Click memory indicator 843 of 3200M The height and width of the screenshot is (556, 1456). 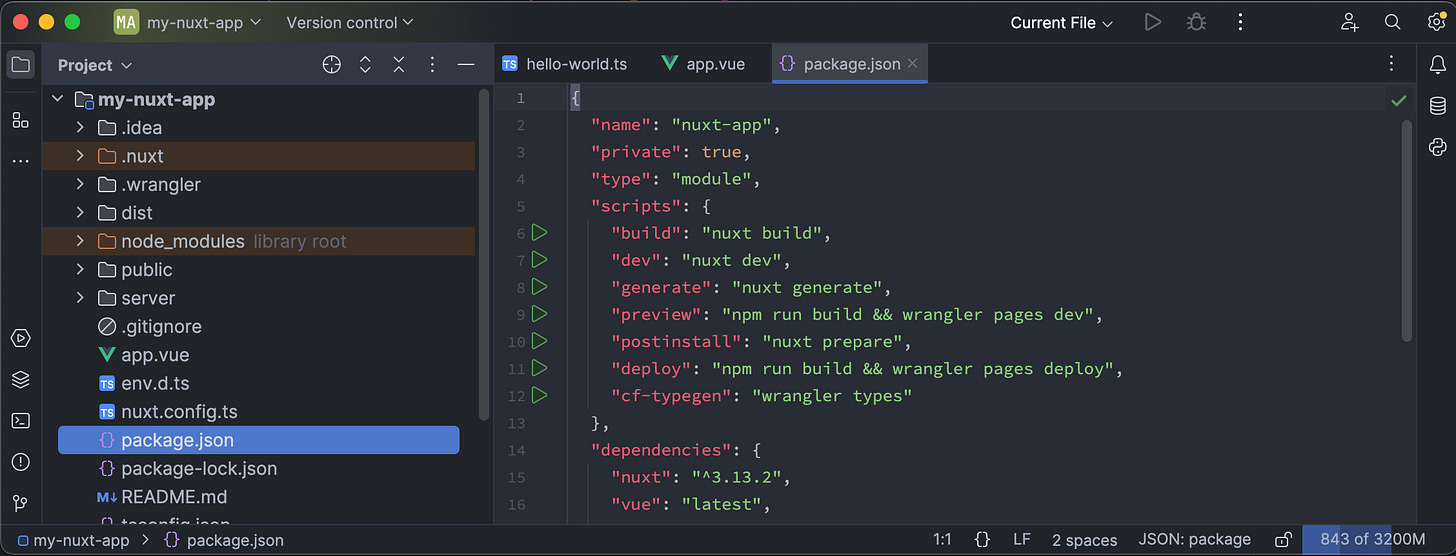click(1373, 540)
